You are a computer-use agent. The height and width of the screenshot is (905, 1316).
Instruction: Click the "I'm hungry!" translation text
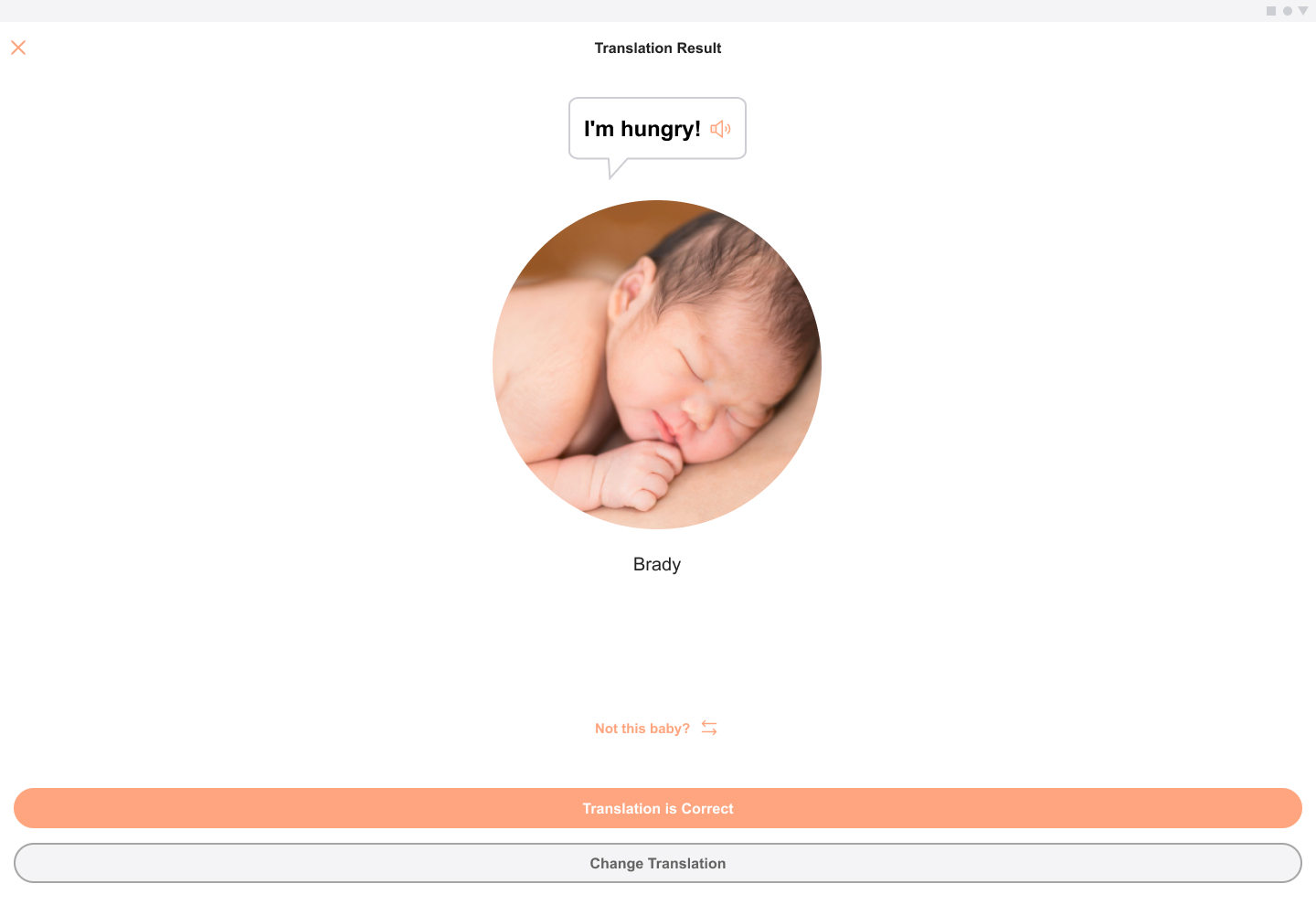[x=642, y=129]
